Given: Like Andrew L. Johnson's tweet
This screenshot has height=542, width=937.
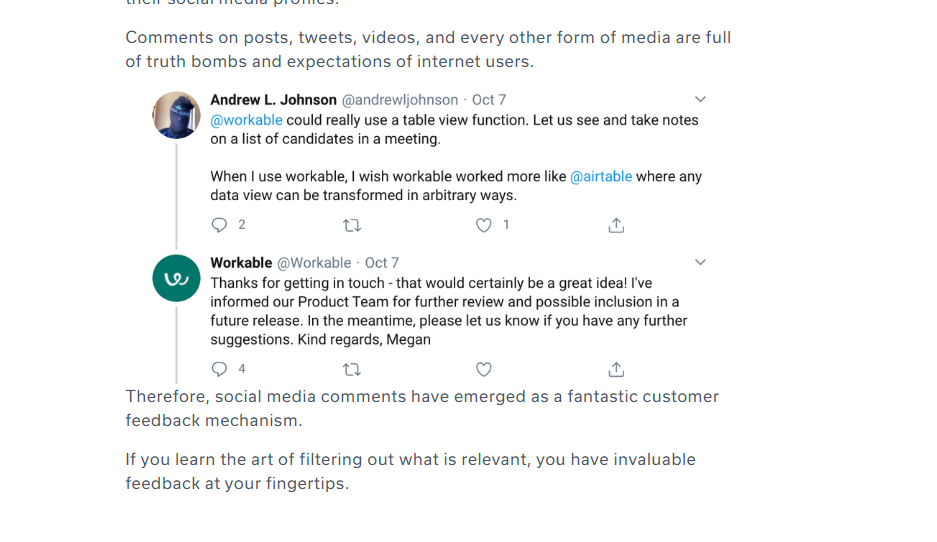Looking at the screenshot, I should [x=483, y=225].
